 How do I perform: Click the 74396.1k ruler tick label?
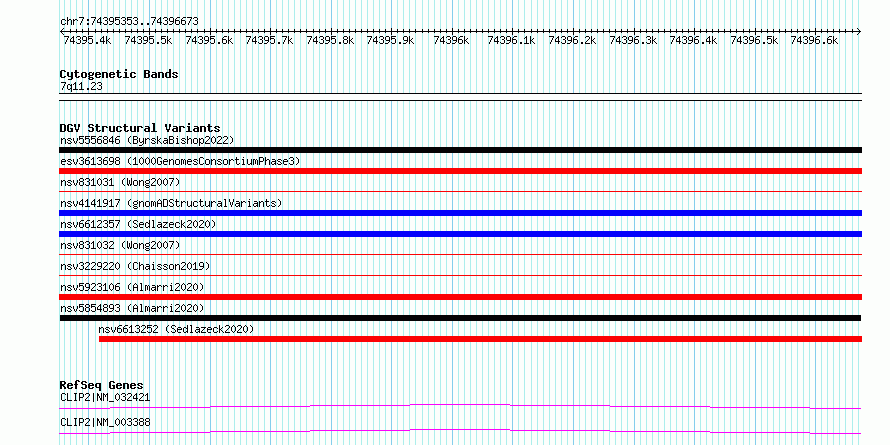point(511,40)
